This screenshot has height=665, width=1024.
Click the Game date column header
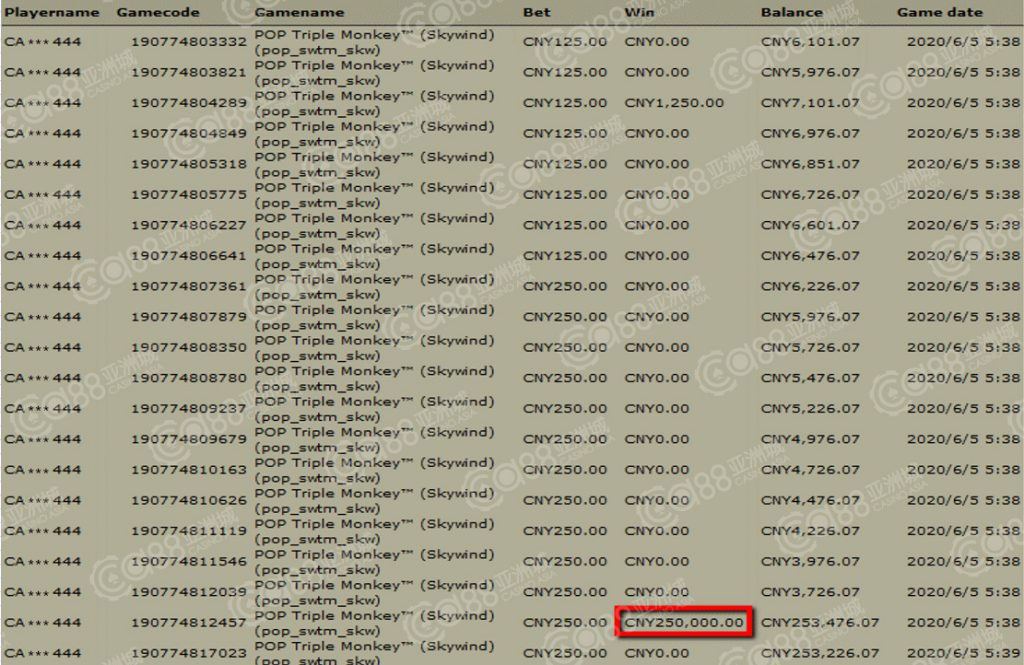coord(939,13)
